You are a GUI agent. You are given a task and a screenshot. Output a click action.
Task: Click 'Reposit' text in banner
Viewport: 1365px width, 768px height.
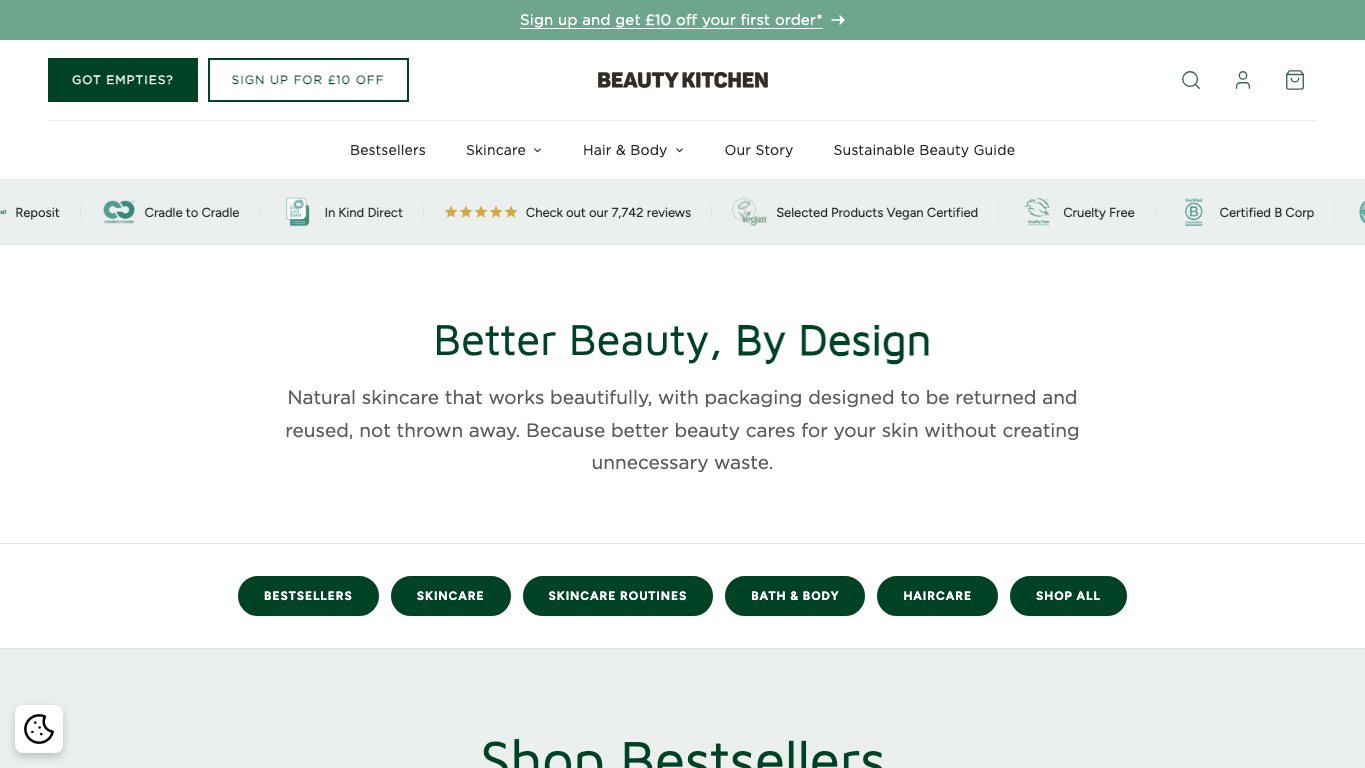(x=37, y=212)
